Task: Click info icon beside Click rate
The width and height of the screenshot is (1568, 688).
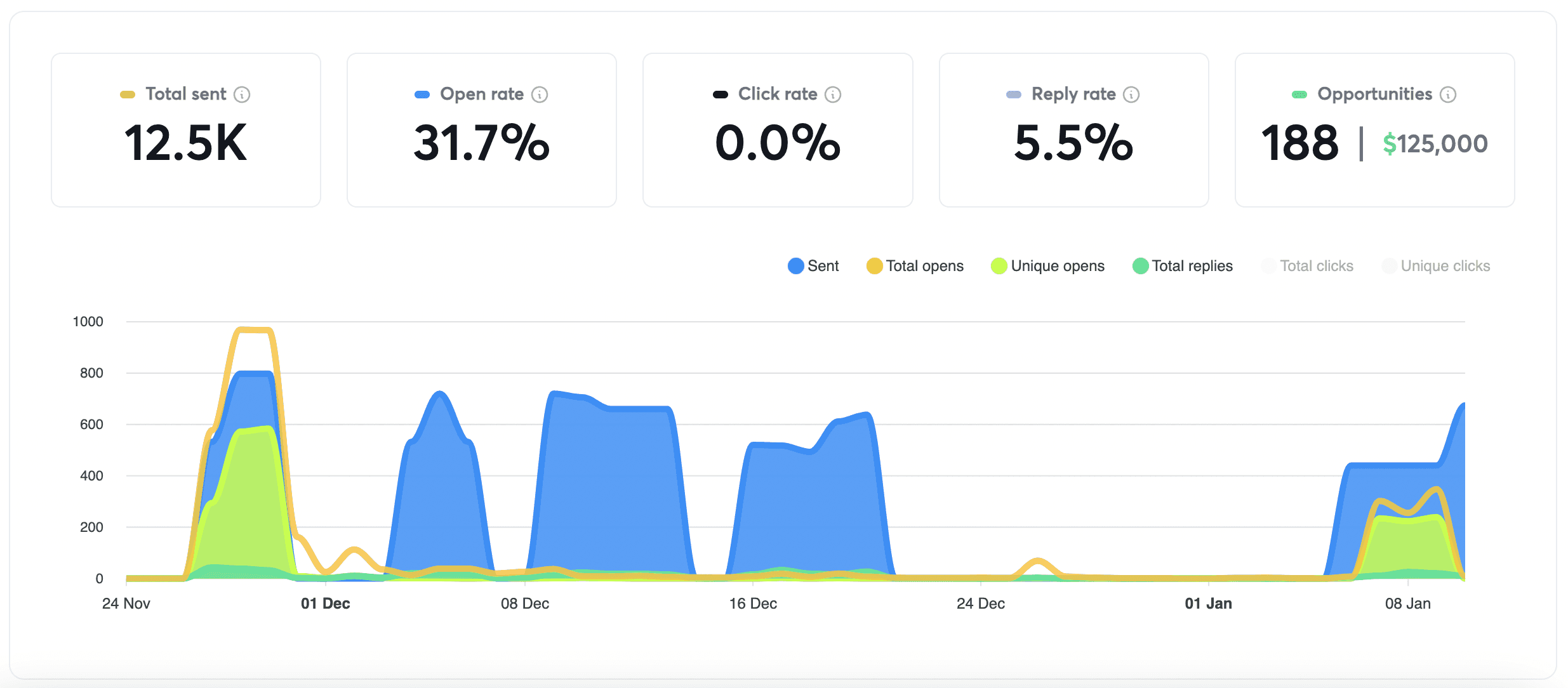Action: pyautogui.click(x=833, y=95)
